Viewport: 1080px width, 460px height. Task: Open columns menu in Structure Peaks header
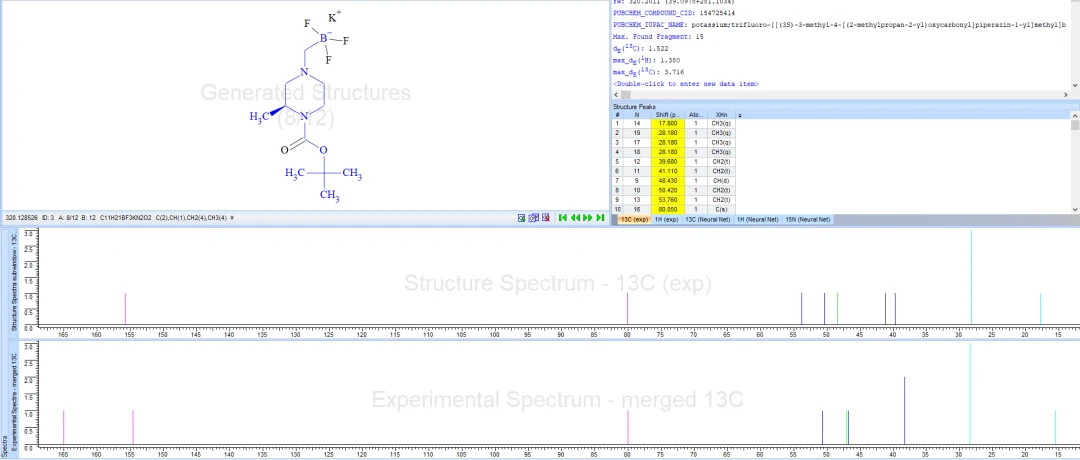740,115
